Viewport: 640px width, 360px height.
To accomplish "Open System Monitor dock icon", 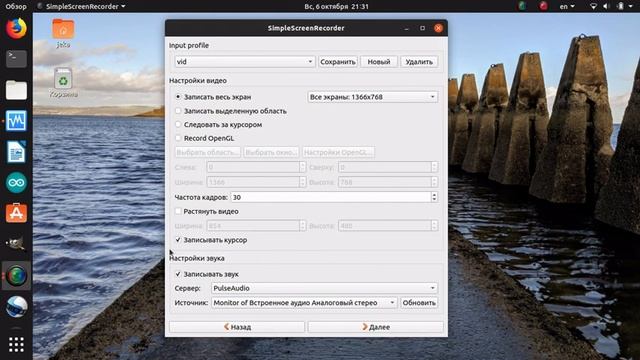I will [x=16, y=121].
